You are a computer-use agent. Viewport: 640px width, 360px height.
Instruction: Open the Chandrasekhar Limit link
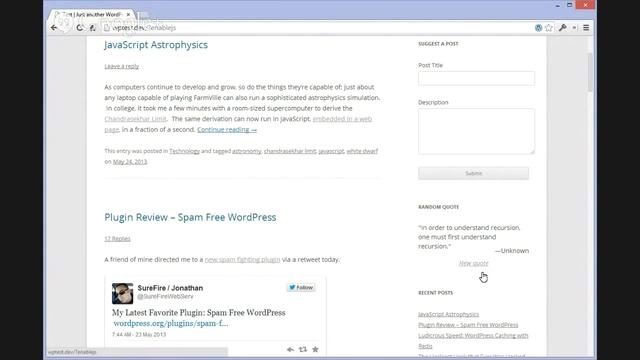coord(136,119)
